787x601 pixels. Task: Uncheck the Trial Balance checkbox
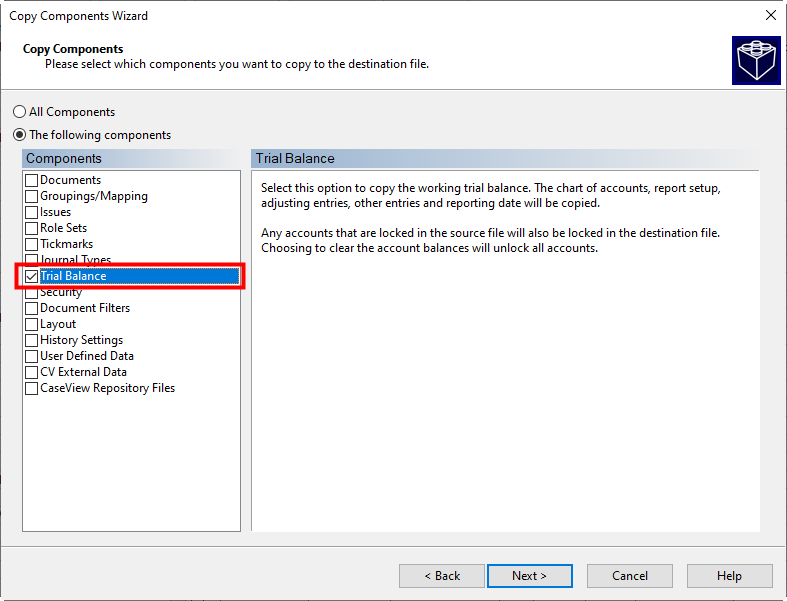pos(32,276)
